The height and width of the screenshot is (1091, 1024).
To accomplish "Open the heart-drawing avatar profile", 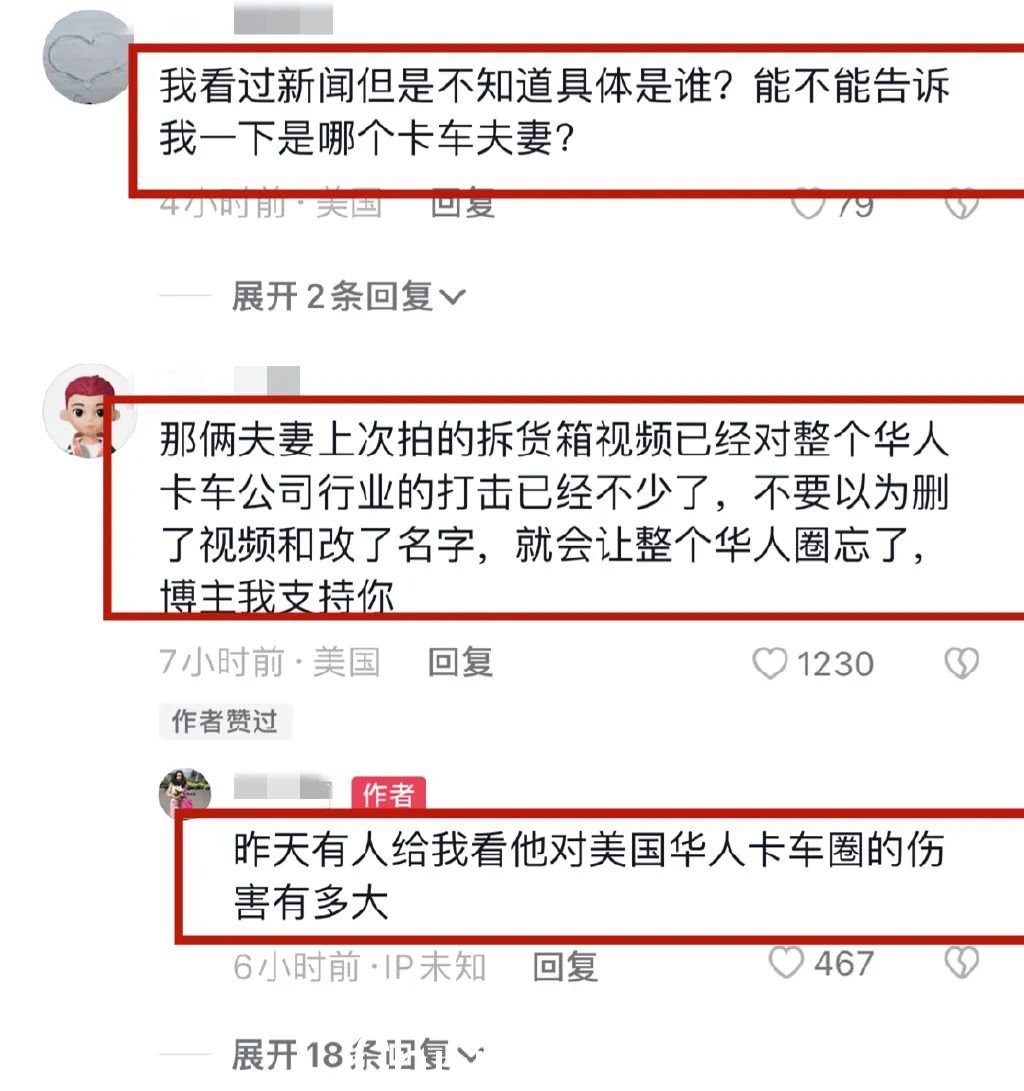I will (x=88, y=57).
